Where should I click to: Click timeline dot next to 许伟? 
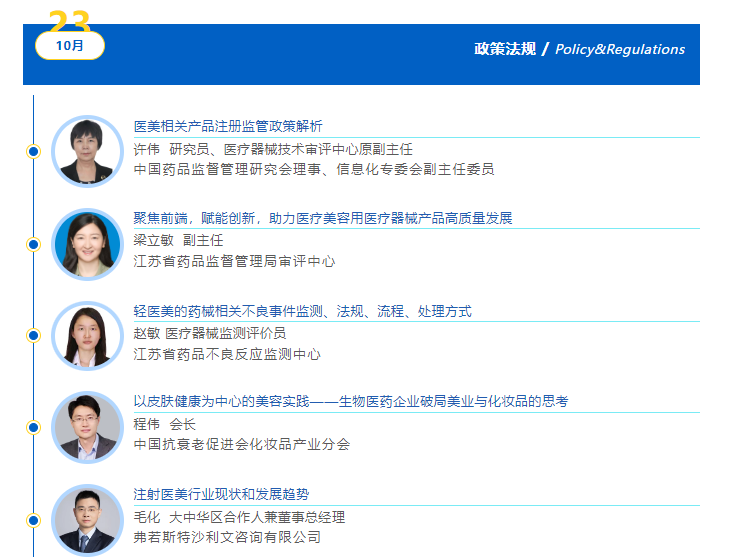pyautogui.click(x=33, y=152)
